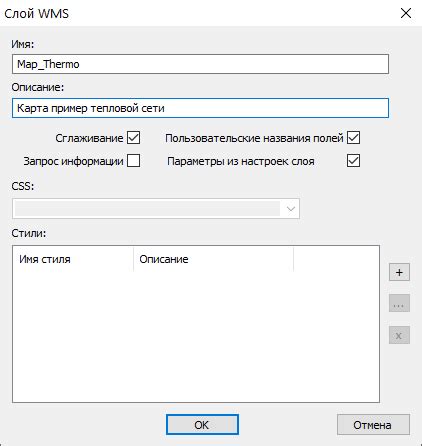Toggle Пользовательские названия полей checkbox
This screenshot has height=446, width=422.
pos(353,138)
